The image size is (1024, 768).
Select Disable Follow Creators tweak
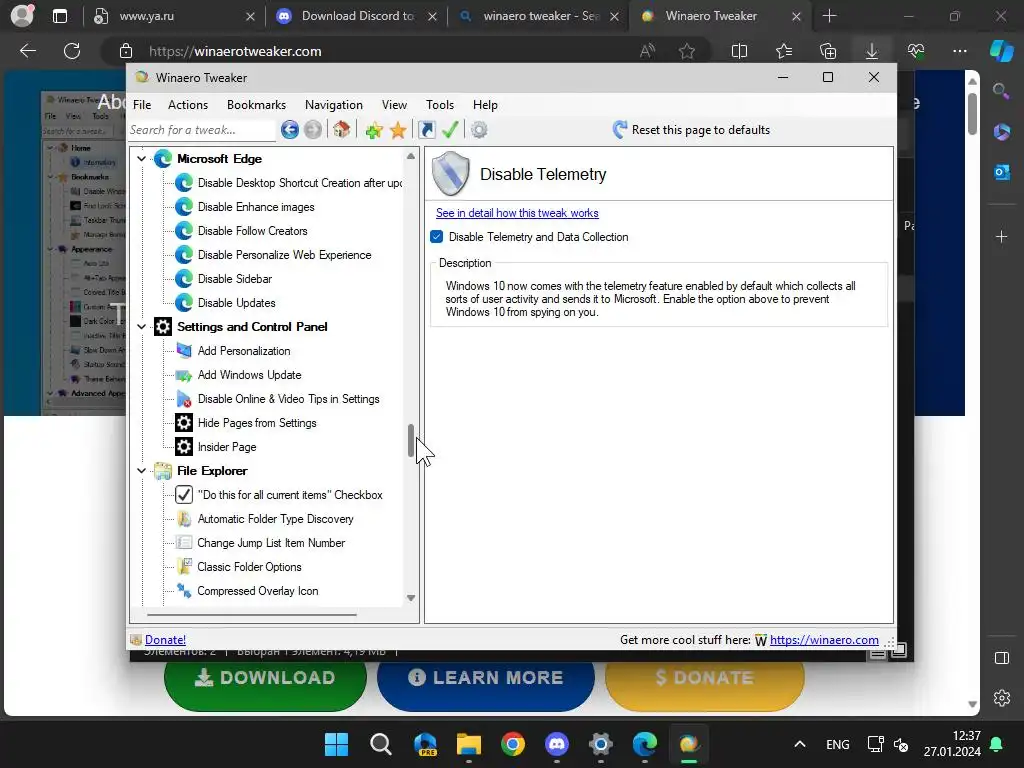point(253,231)
